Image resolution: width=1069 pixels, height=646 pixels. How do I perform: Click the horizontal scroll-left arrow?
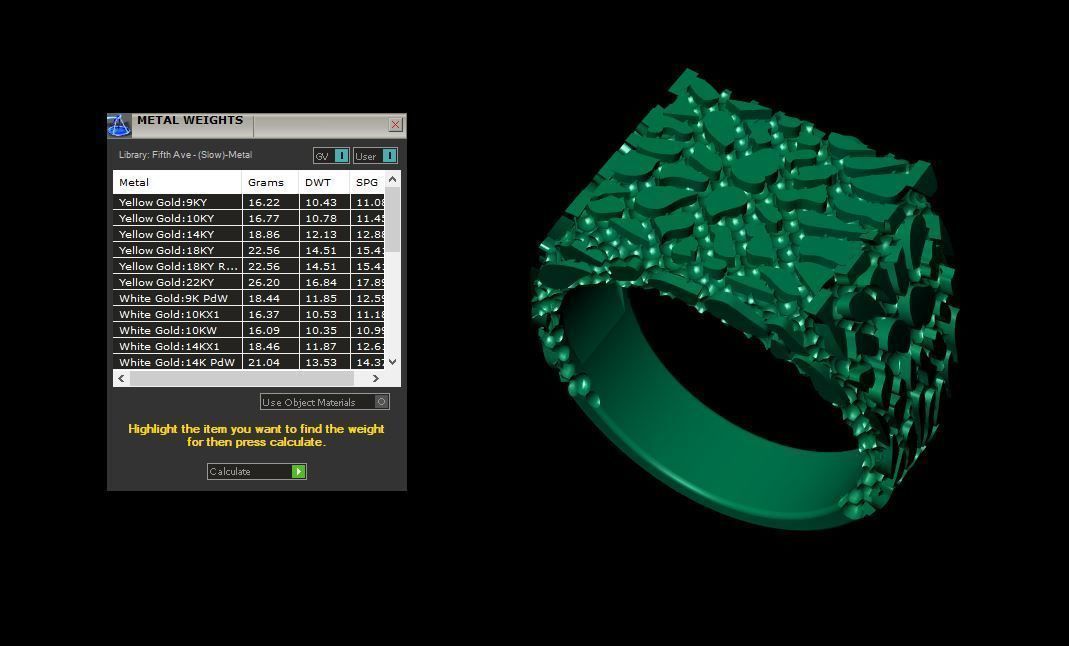coord(121,378)
